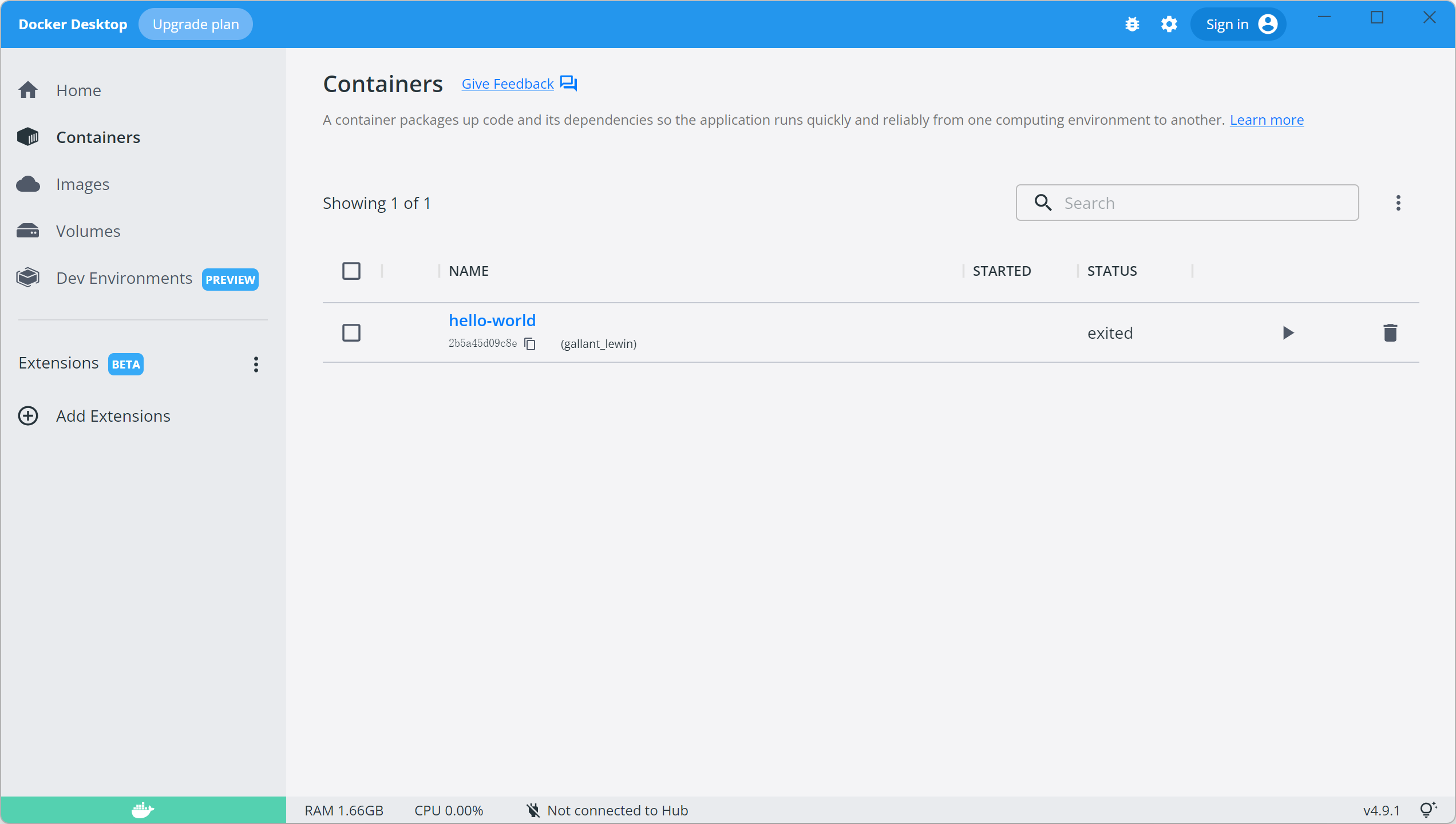Open Settings via the gear icon
Image resolution: width=1456 pixels, height=824 pixels.
(x=1169, y=24)
